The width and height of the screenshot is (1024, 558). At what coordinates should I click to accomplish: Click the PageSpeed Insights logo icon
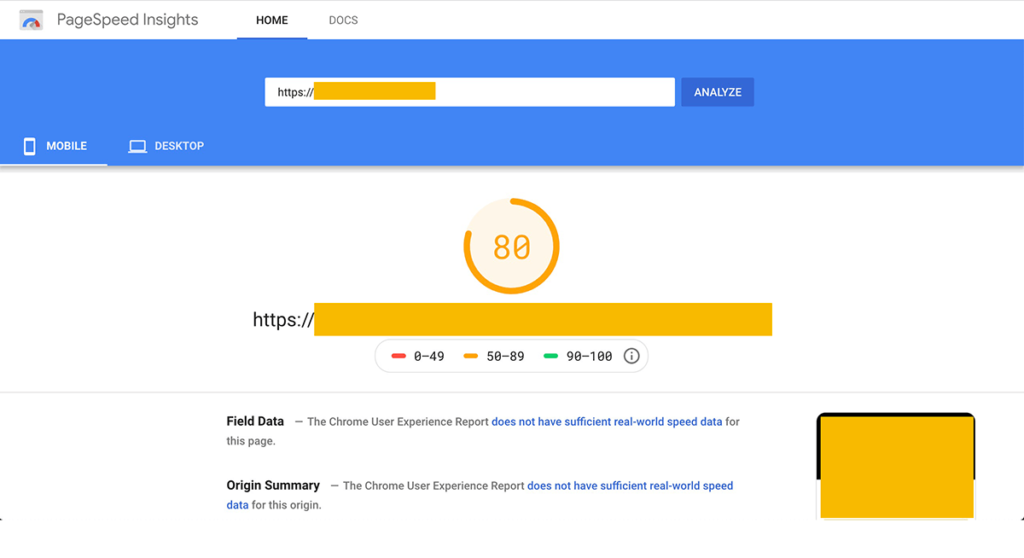click(x=31, y=20)
